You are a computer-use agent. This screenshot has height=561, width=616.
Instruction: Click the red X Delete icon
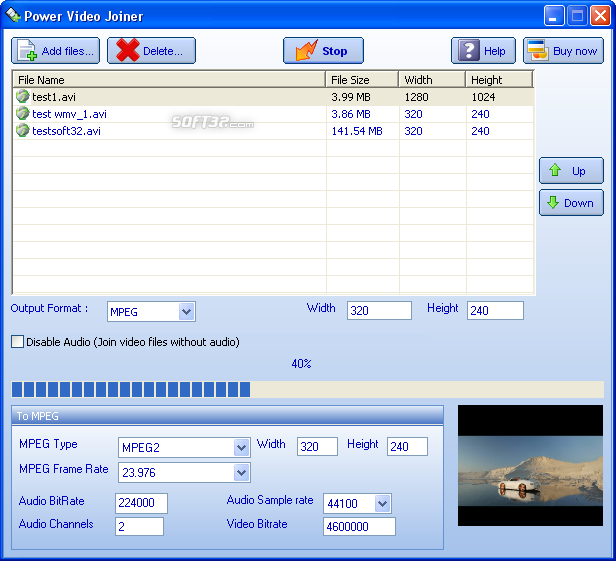(x=127, y=50)
